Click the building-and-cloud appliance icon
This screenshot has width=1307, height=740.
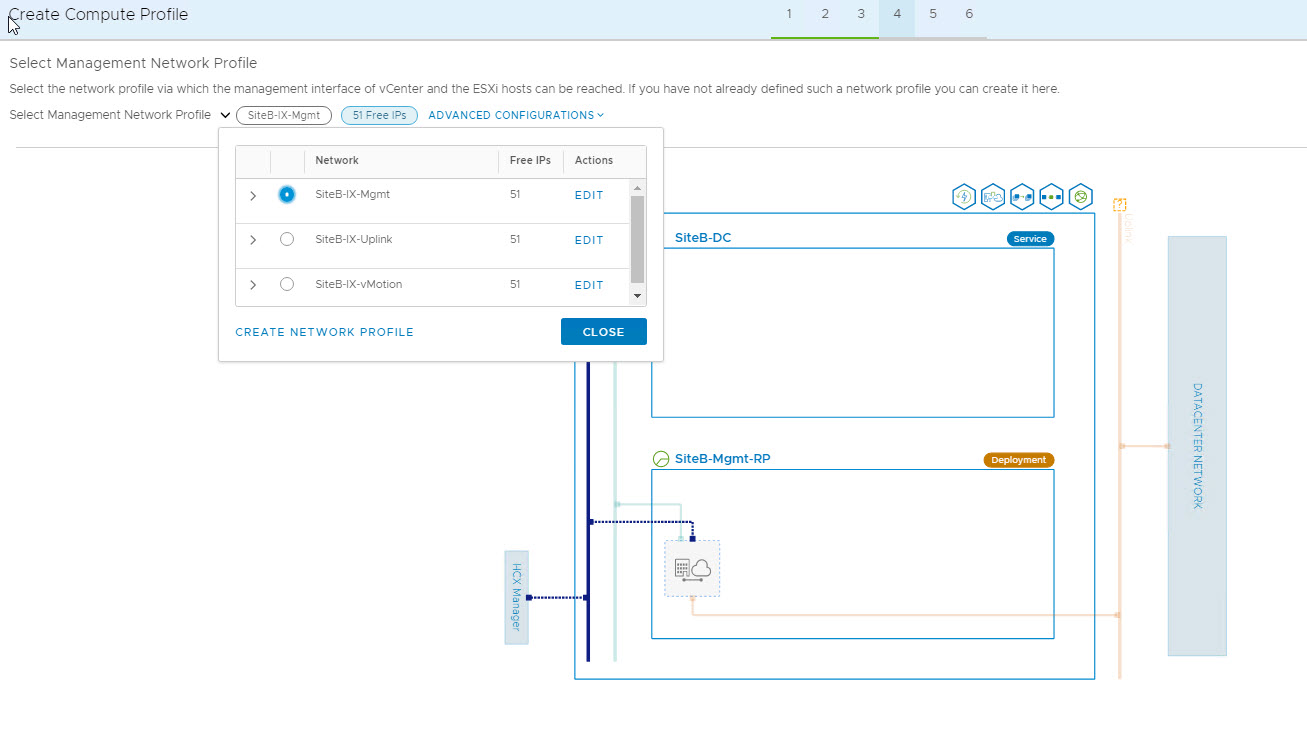pos(692,569)
